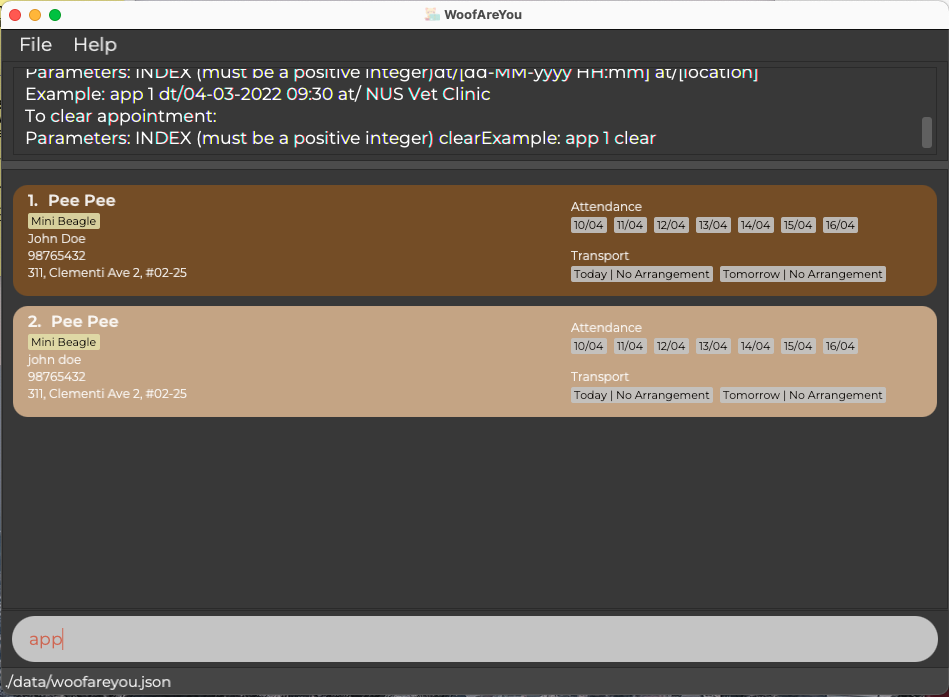Click Mini Beagle tag in card 2
949x697 pixels.
pyautogui.click(x=64, y=342)
